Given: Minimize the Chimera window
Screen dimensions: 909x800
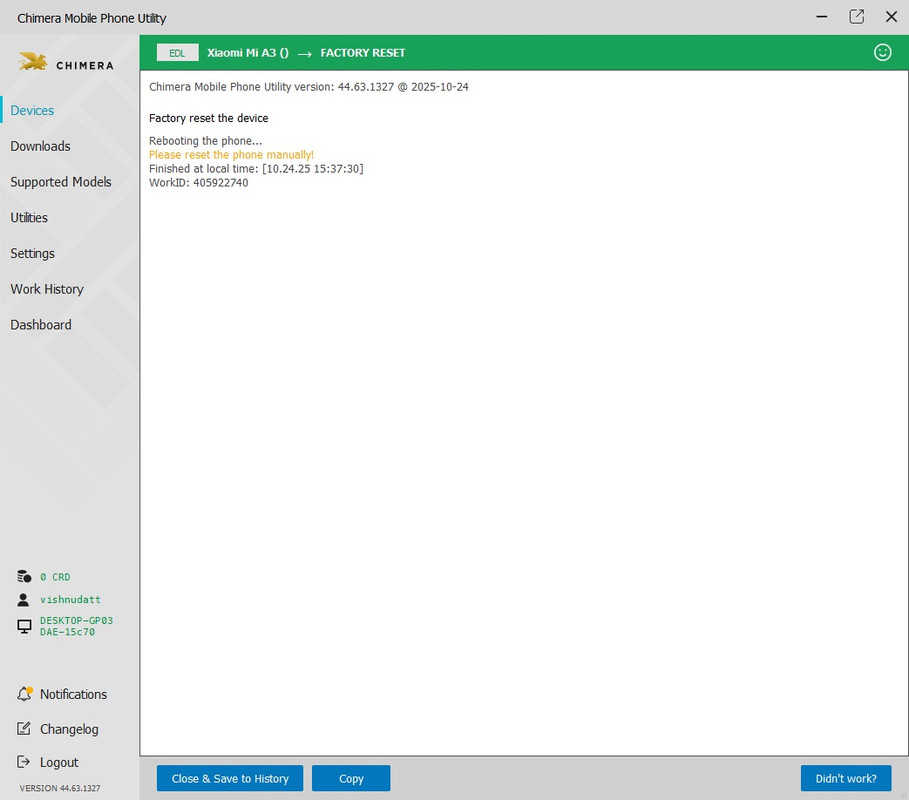Looking at the screenshot, I should 821,17.
